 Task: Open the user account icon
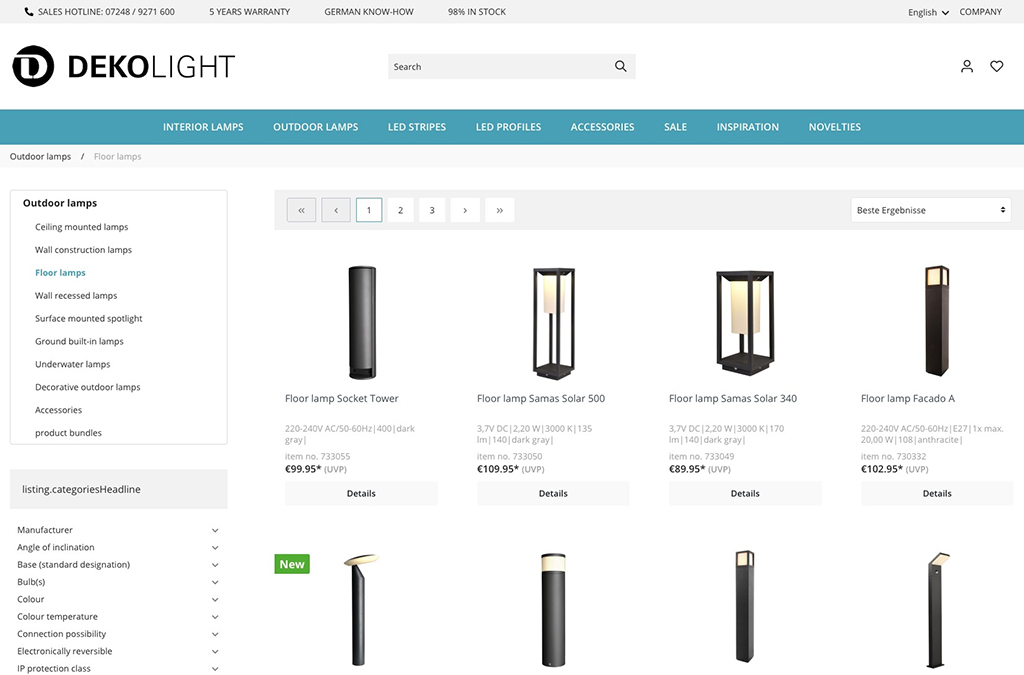point(967,67)
